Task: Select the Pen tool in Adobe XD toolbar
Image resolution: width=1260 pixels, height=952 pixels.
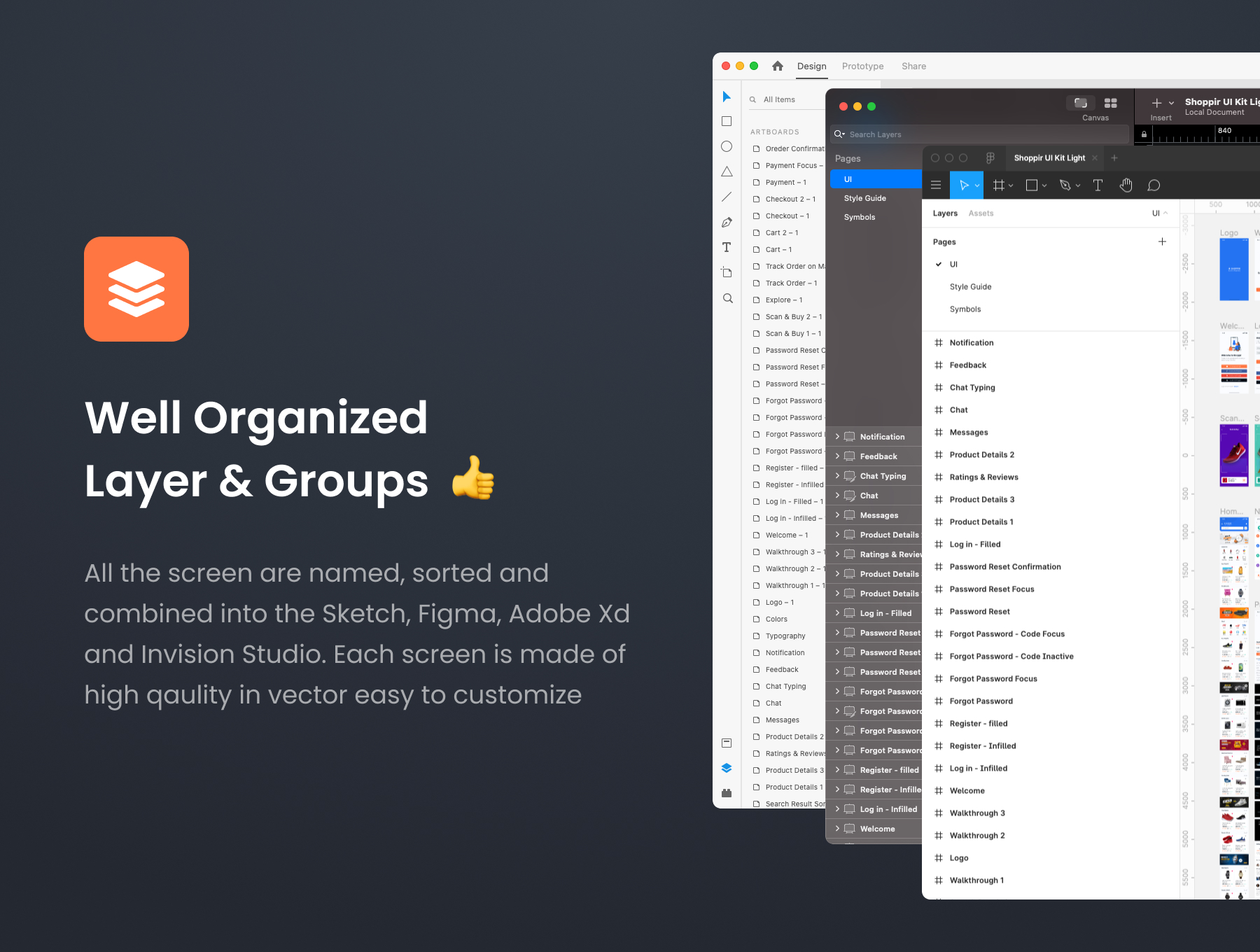Action: point(727,223)
